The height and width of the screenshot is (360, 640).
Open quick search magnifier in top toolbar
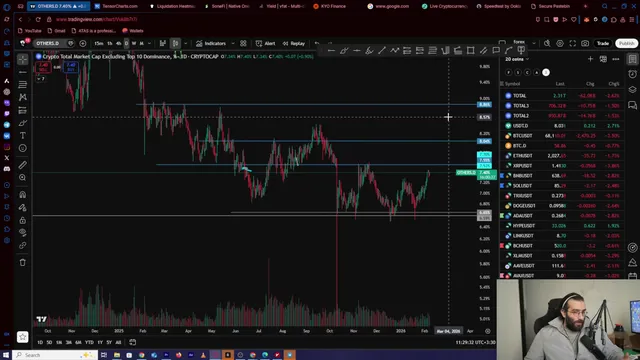pos(547,43)
